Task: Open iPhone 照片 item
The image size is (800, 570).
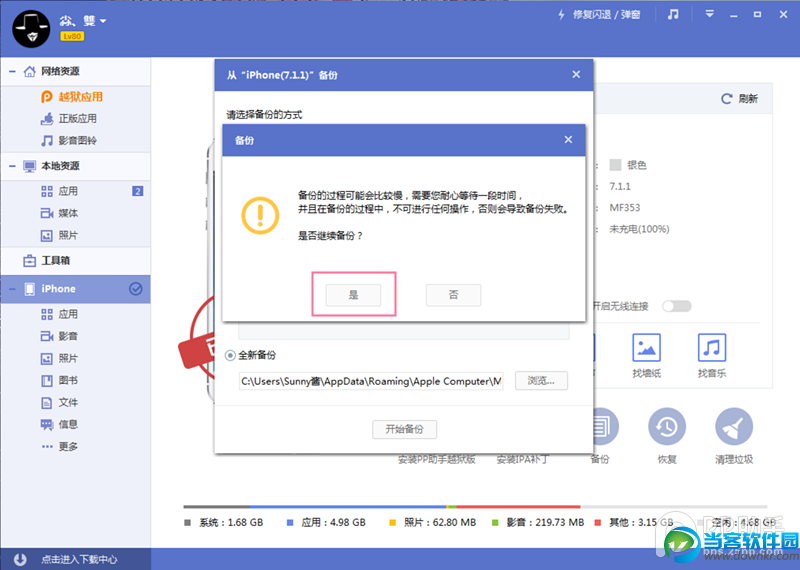Action: coord(68,358)
